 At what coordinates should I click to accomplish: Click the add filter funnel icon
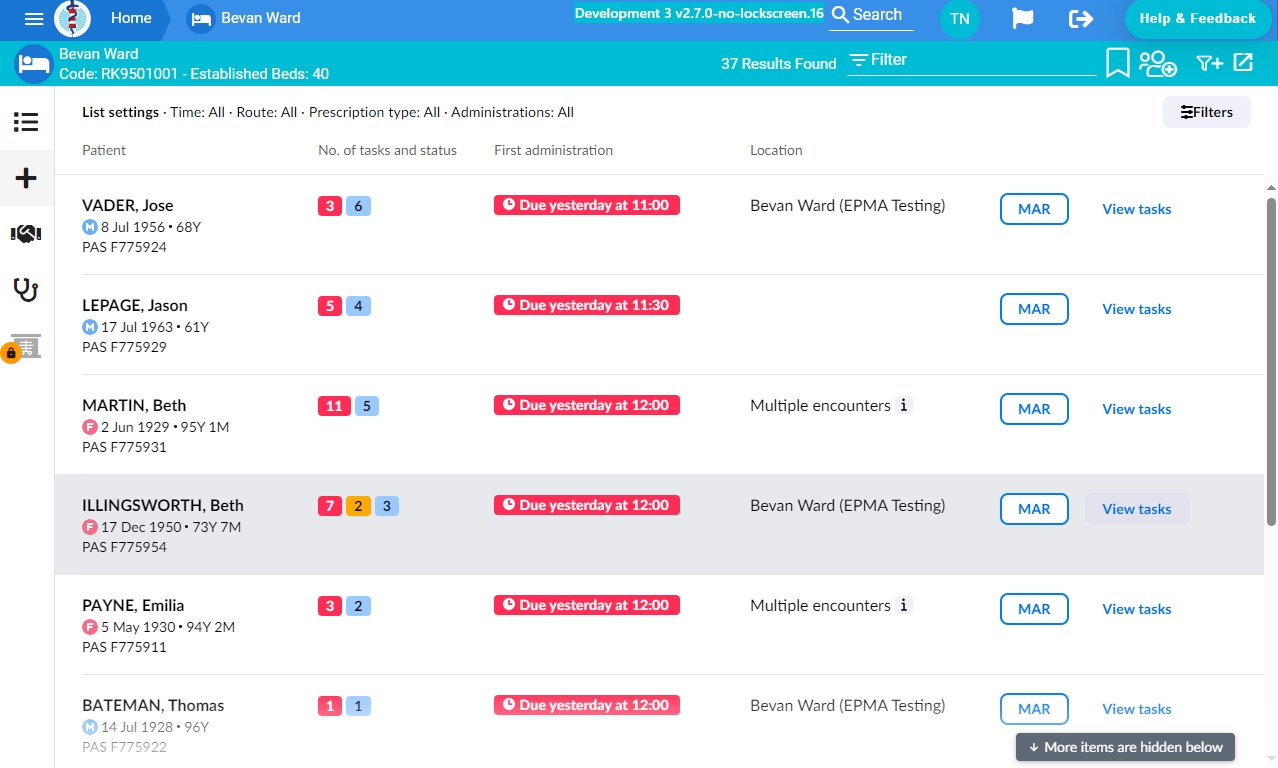[x=1209, y=63]
